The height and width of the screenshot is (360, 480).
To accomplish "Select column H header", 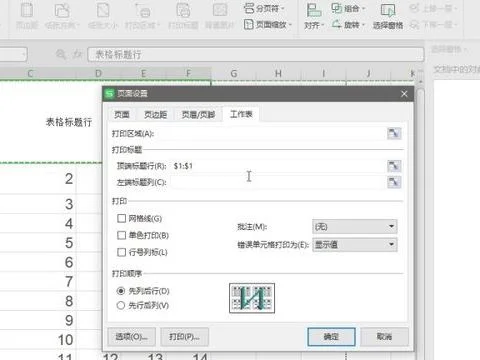I will [279, 73].
